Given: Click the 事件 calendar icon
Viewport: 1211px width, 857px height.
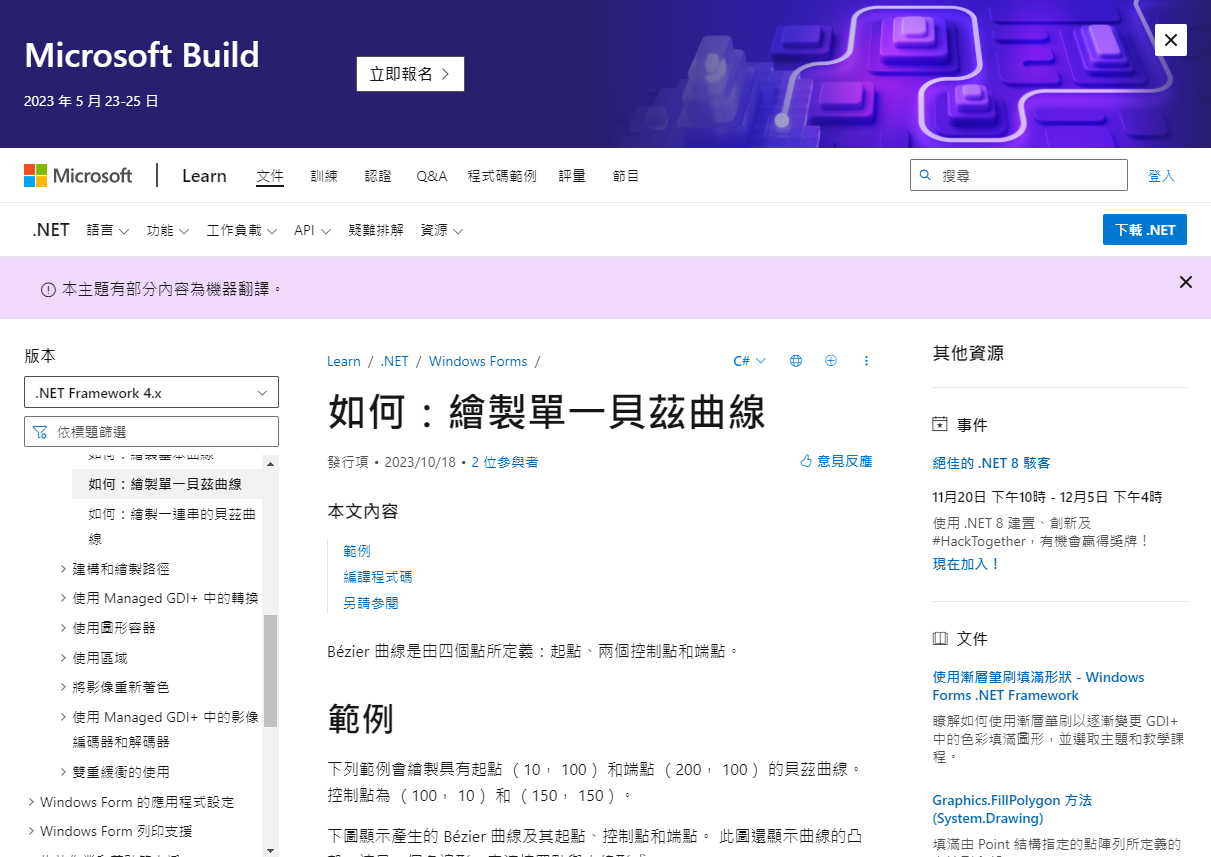Looking at the screenshot, I should pos(940,425).
